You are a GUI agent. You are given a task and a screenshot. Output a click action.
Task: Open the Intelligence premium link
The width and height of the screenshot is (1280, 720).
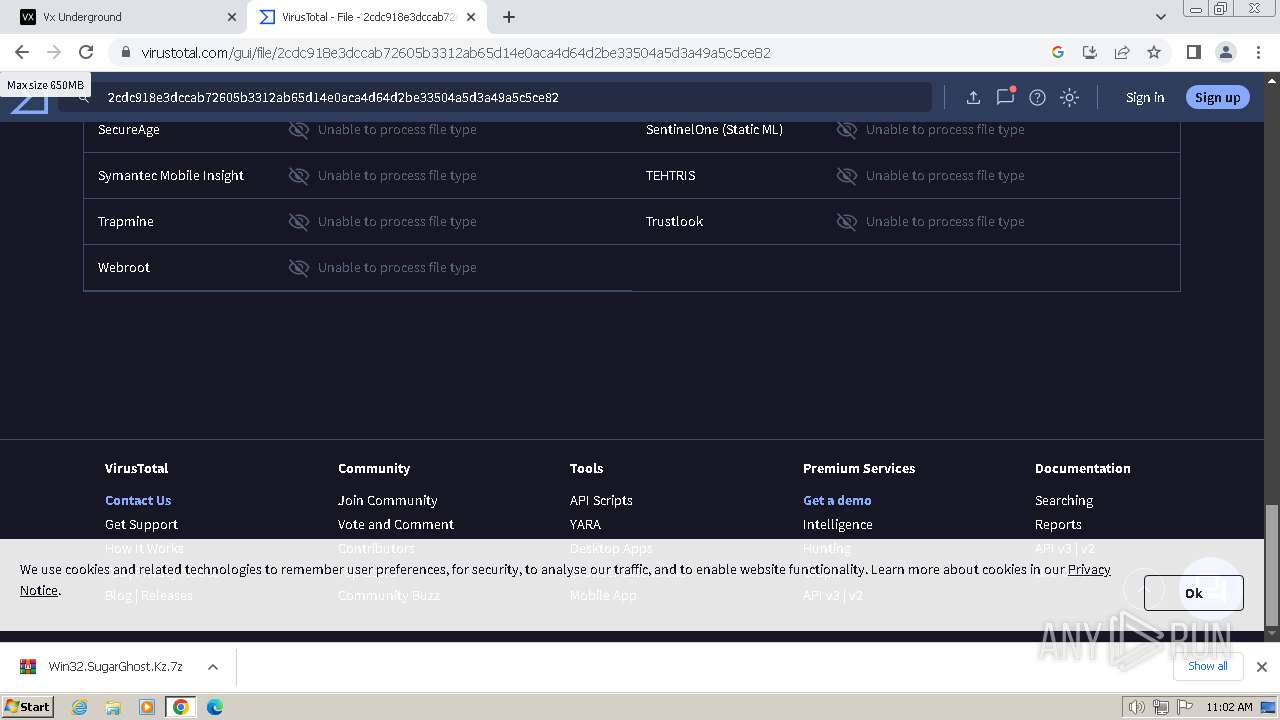point(838,524)
